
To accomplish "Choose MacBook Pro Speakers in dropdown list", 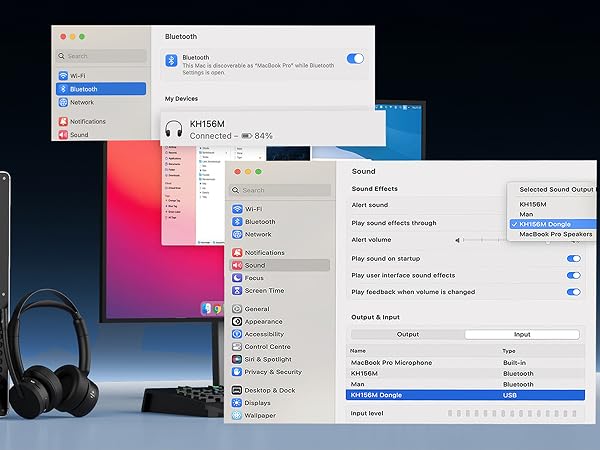I will [555, 234].
